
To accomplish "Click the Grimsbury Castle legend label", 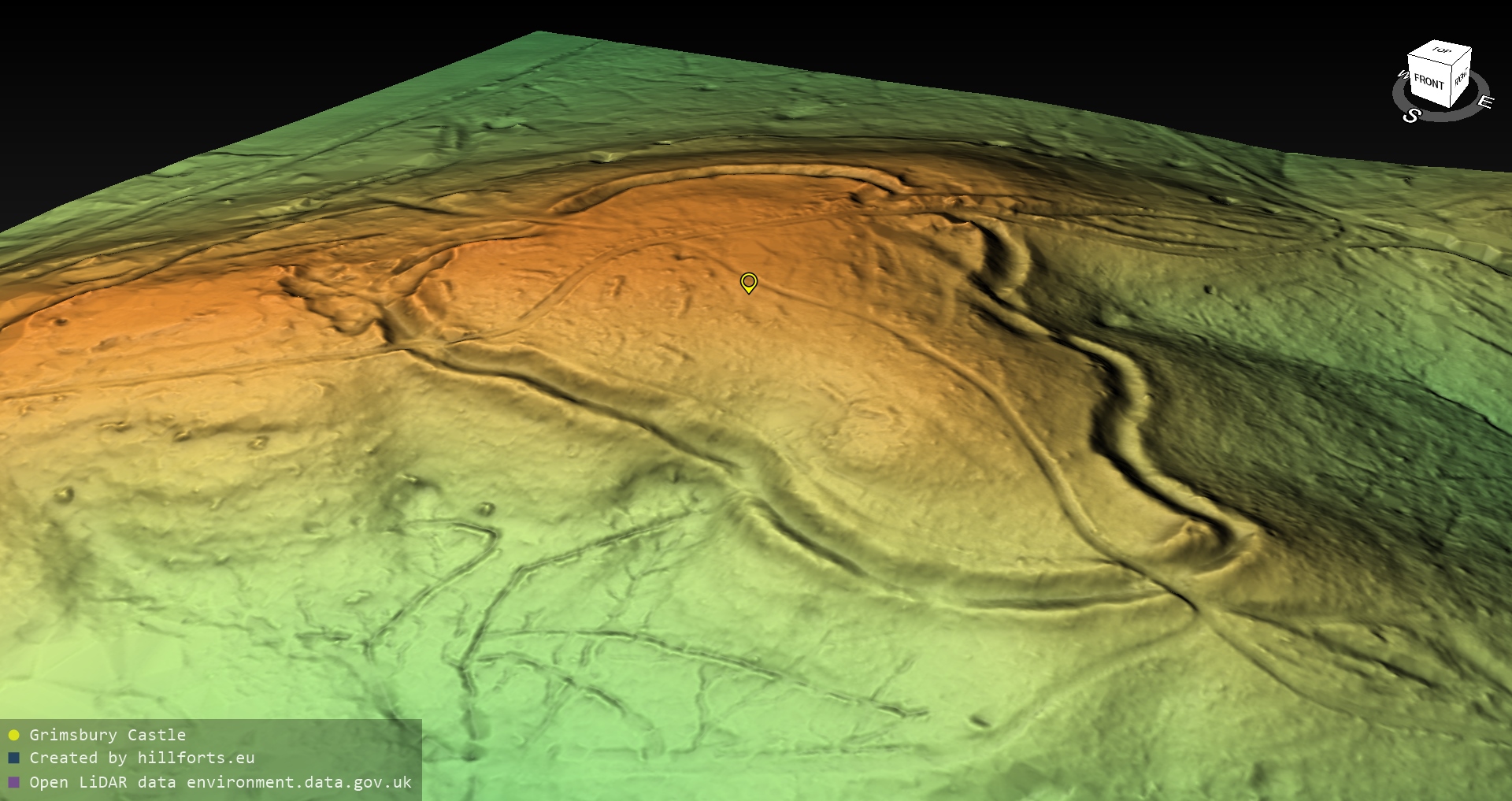I will (107, 735).
